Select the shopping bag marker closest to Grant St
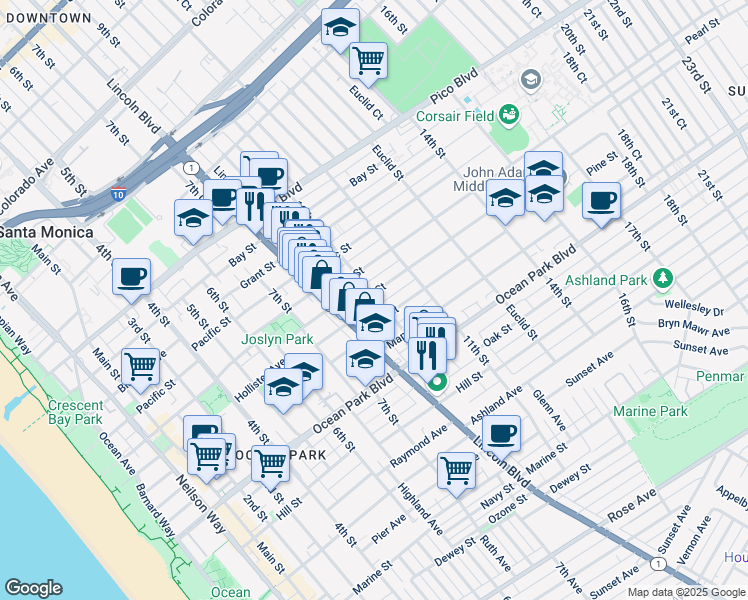This screenshot has height=600, width=748. point(321,275)
